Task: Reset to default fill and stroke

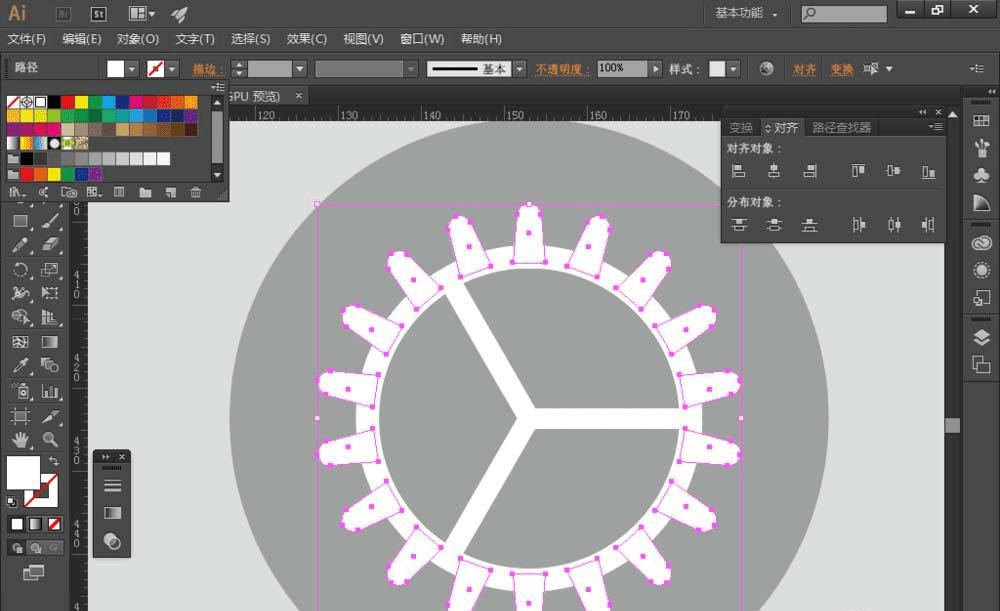Action: click(x=11, y=501)
